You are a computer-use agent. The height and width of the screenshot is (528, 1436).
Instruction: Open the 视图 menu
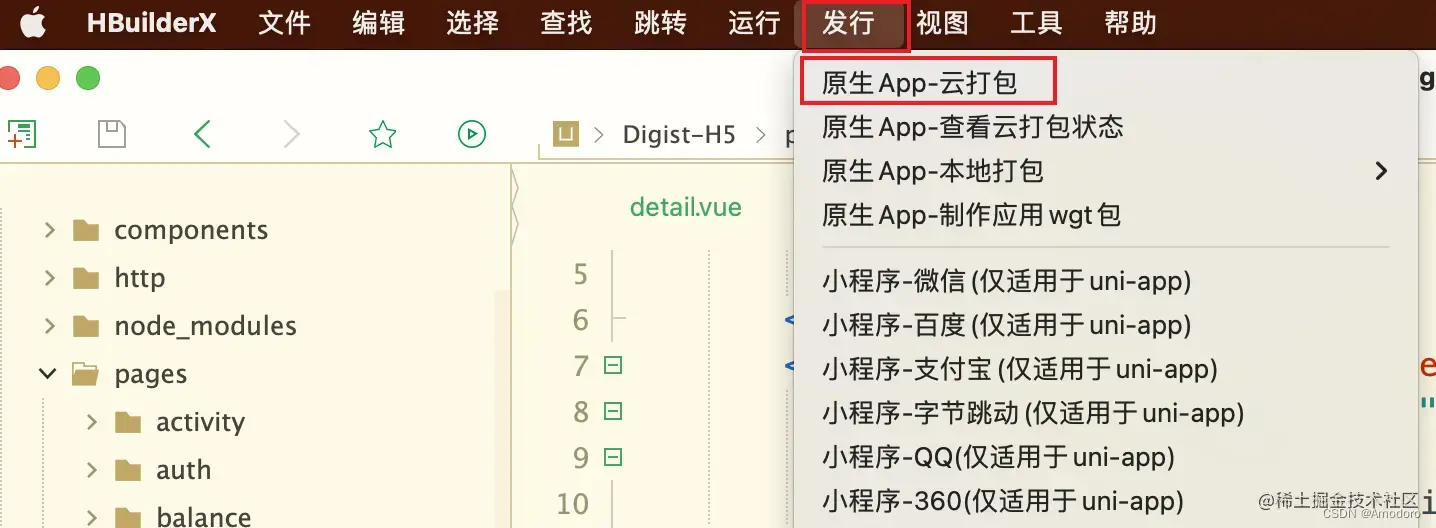pyautogui.click(x=942, y=23)
